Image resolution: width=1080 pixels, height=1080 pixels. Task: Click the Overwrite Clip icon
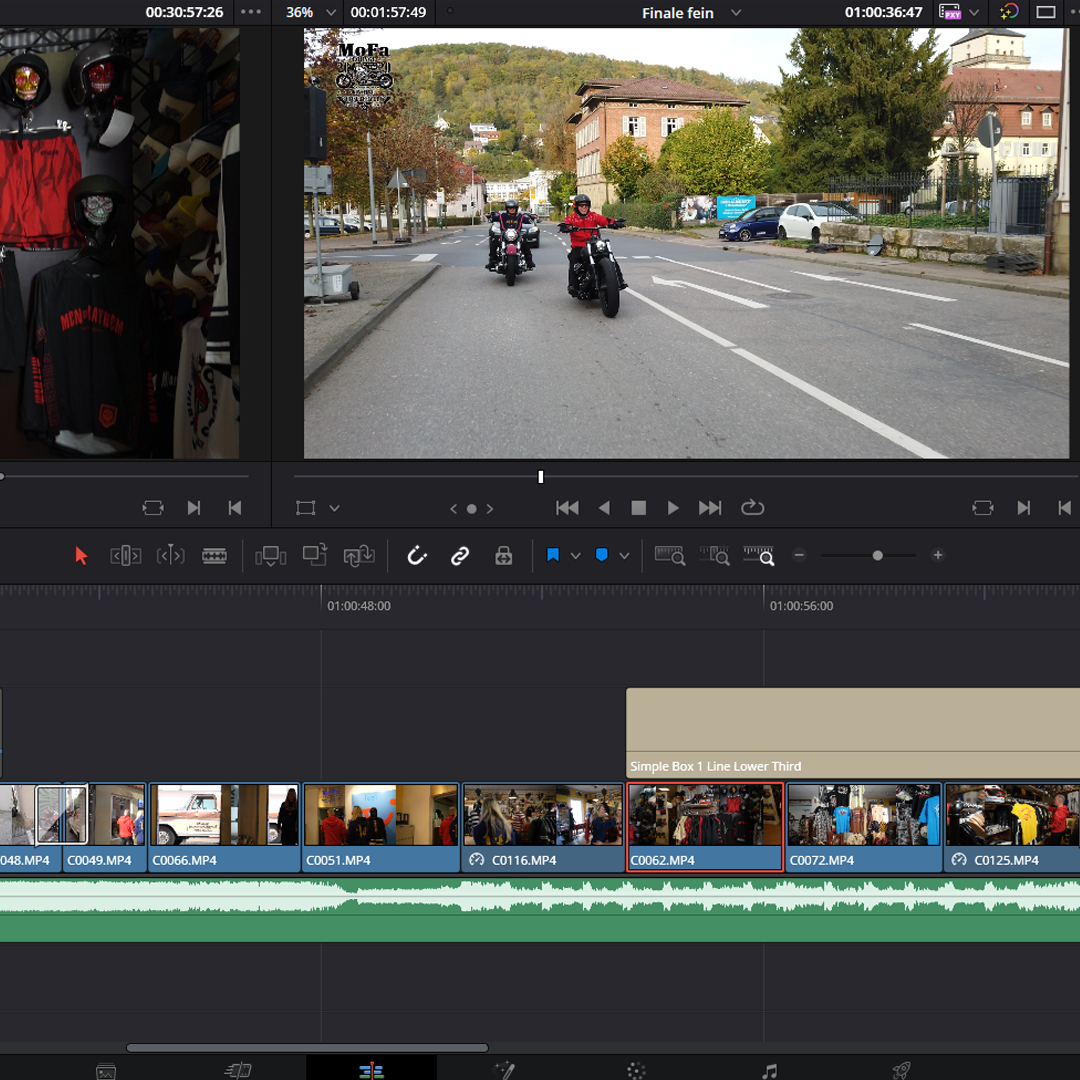click(315, 555)
